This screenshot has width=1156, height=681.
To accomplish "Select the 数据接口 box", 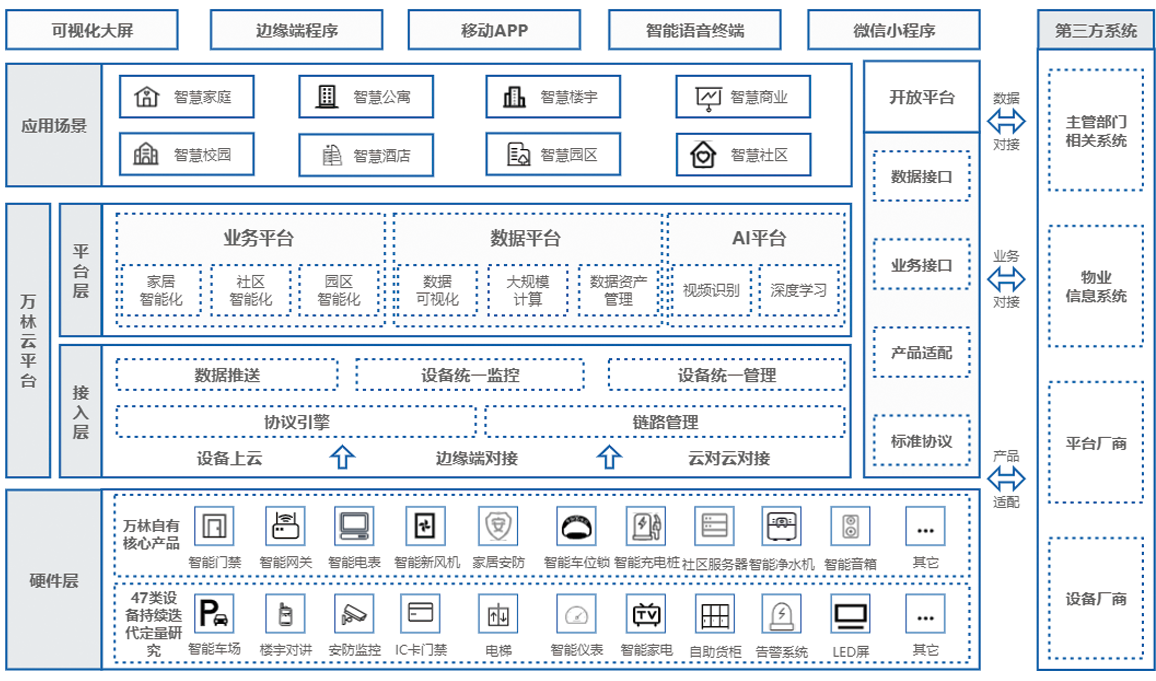I will click(x=922, y=176).
